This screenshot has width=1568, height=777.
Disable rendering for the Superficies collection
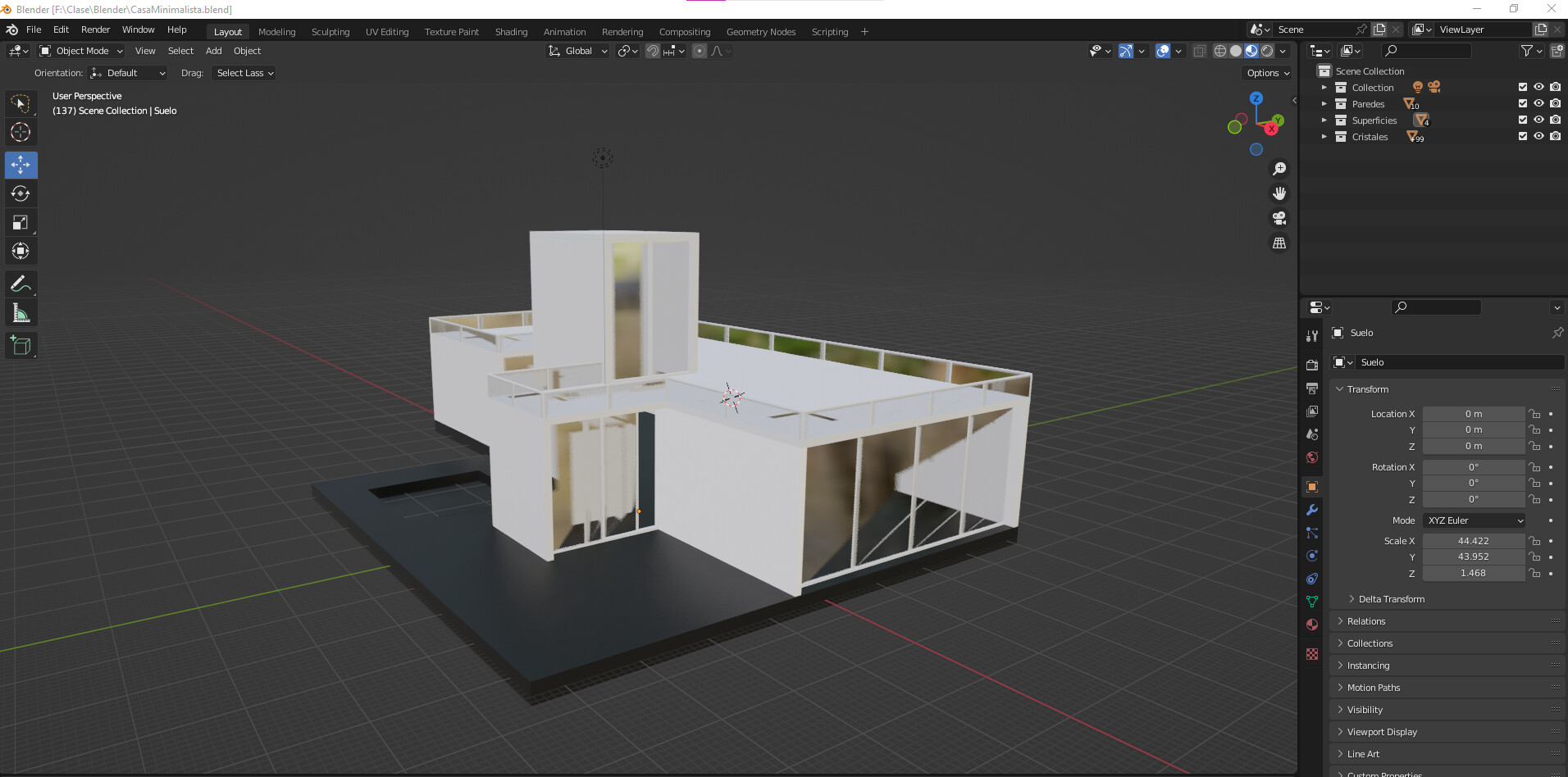tap(1555, 120)
